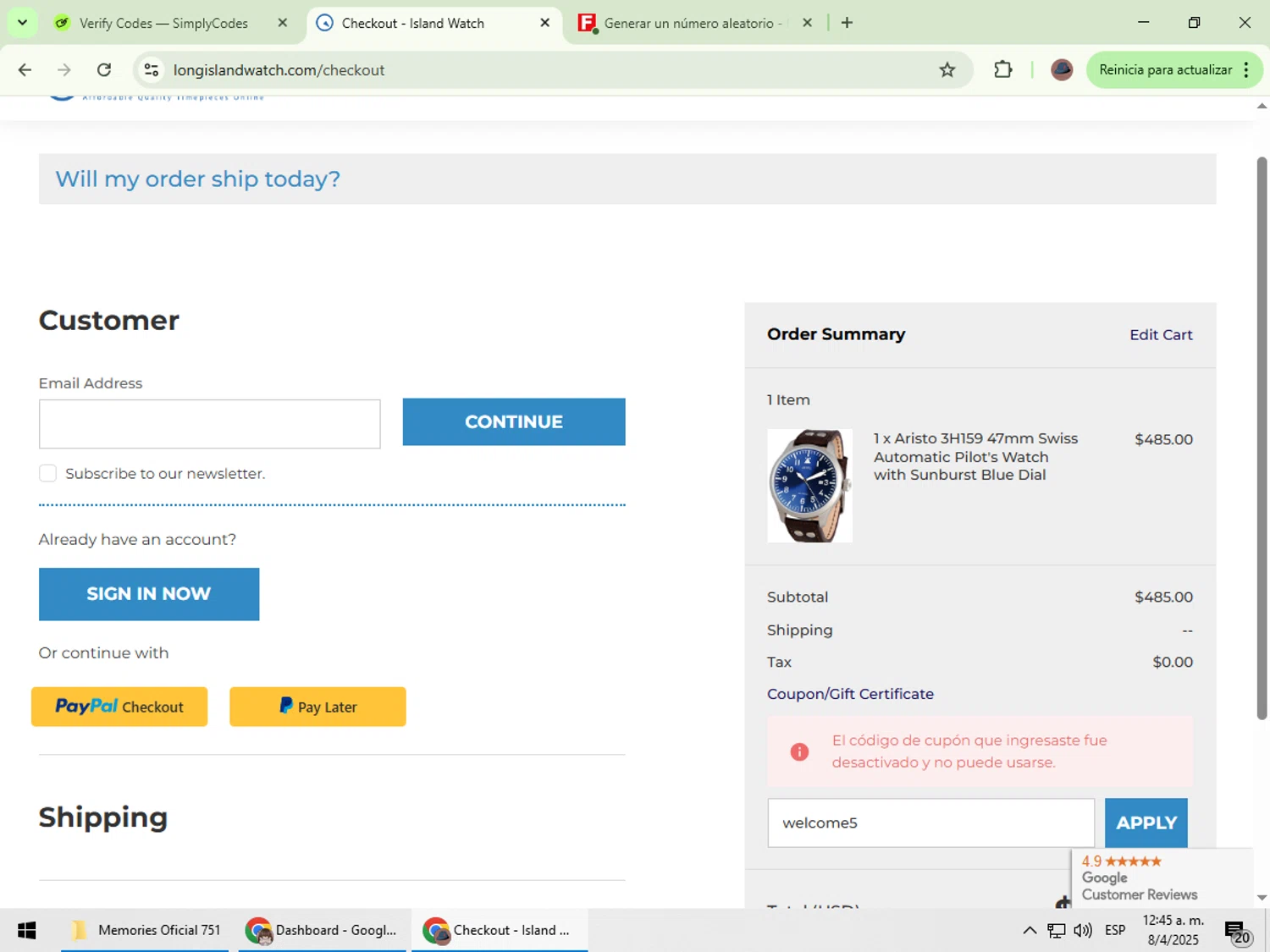
Task: Switch to Checkout - Island taskbar window
Action: [x=499, y=931]
